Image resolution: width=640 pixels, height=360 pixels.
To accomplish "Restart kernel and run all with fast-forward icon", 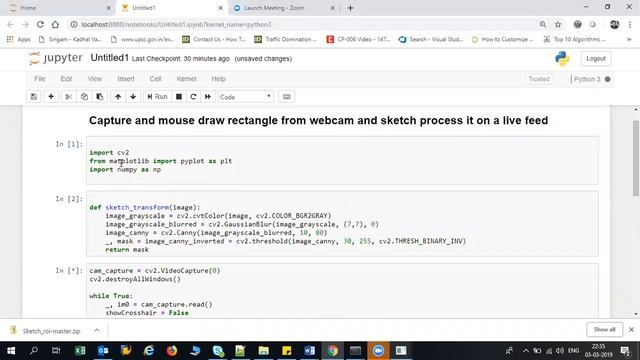I will (208, 97).
